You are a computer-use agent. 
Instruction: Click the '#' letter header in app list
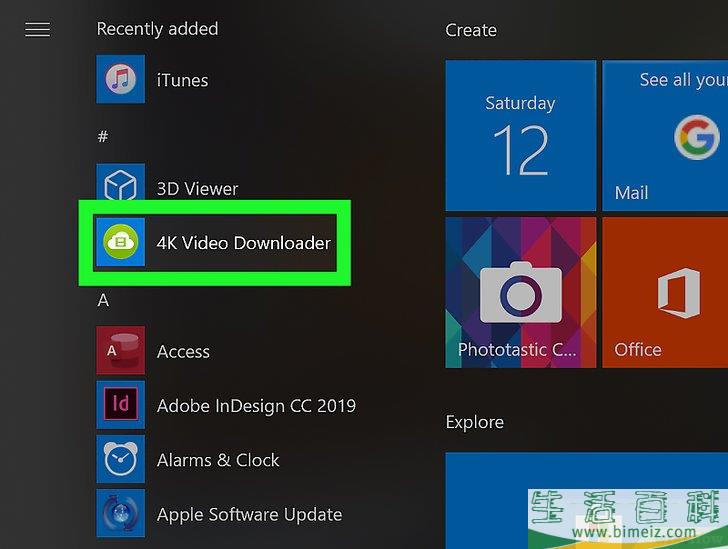click(102, 136)
